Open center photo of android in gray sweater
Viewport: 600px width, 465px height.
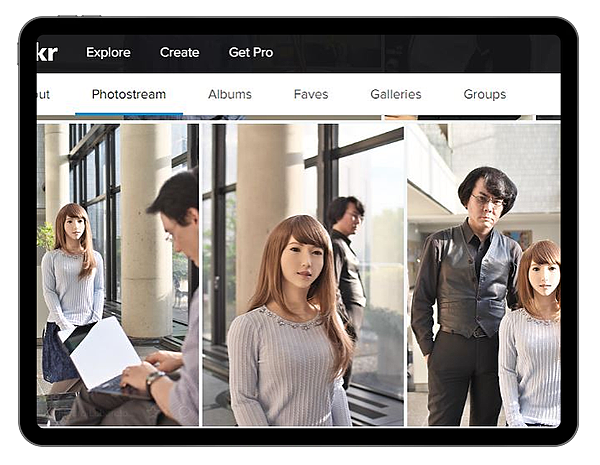(x=303, y=274)
